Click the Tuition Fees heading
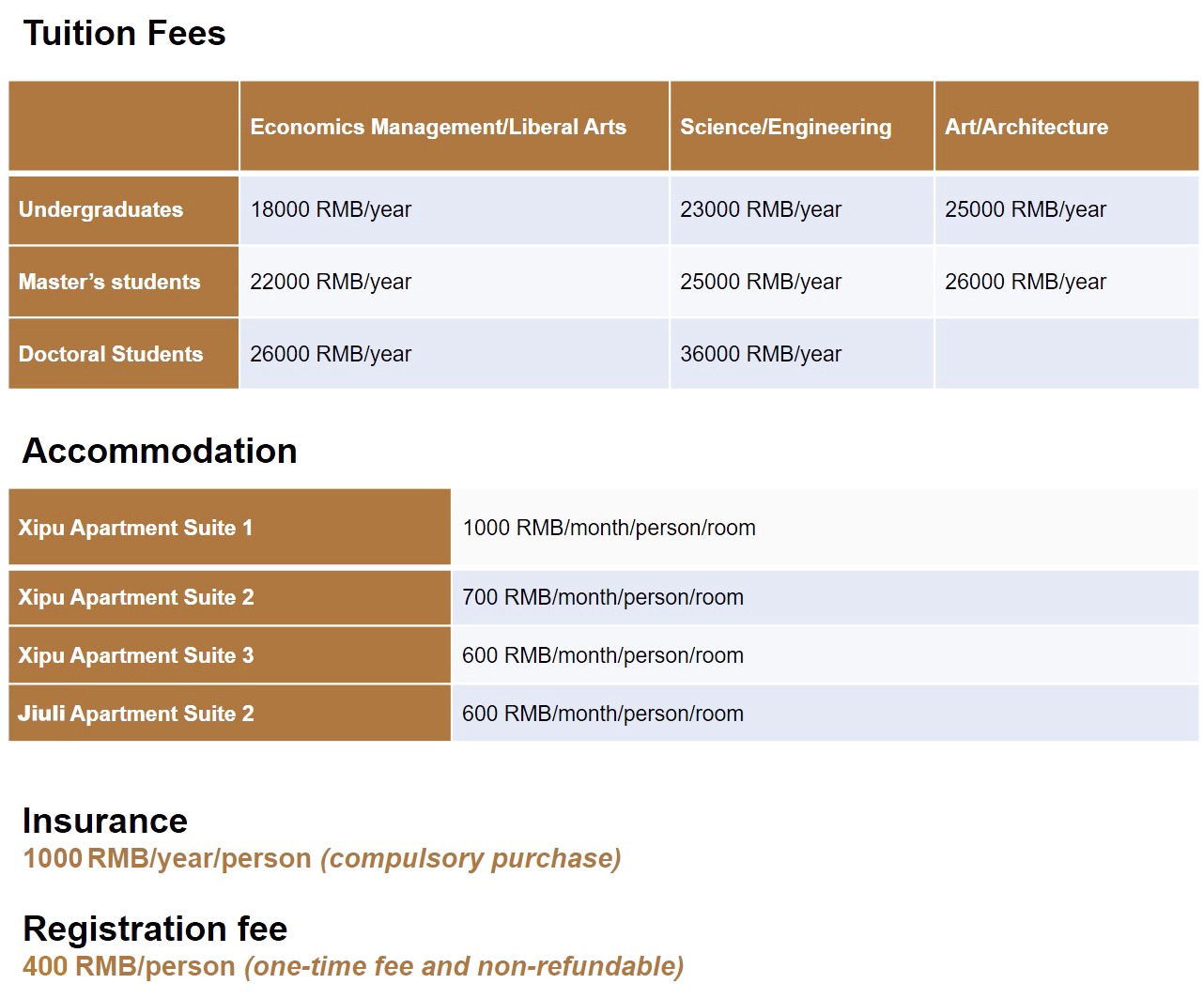The height and width of the screenshot is (999, 1204). tap(124, 34)
